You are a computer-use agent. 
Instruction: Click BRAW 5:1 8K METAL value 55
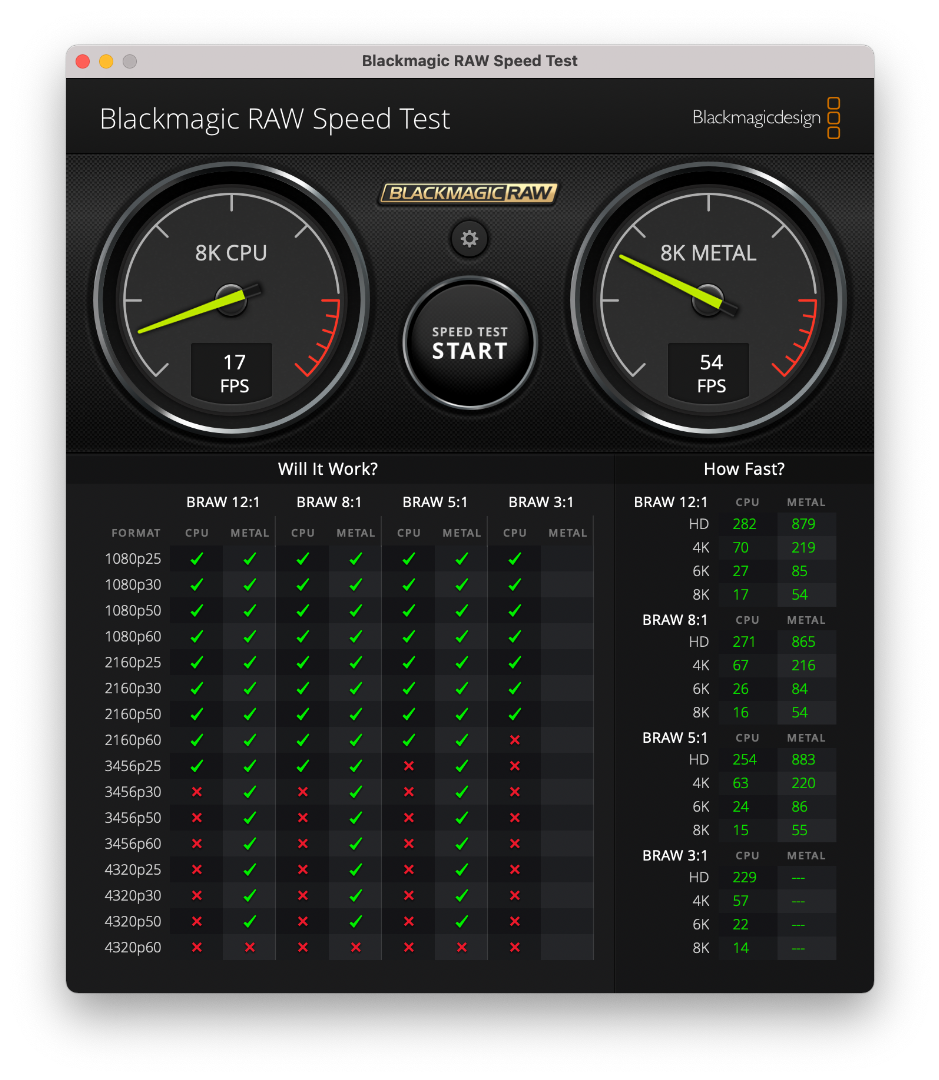[799, 830]
